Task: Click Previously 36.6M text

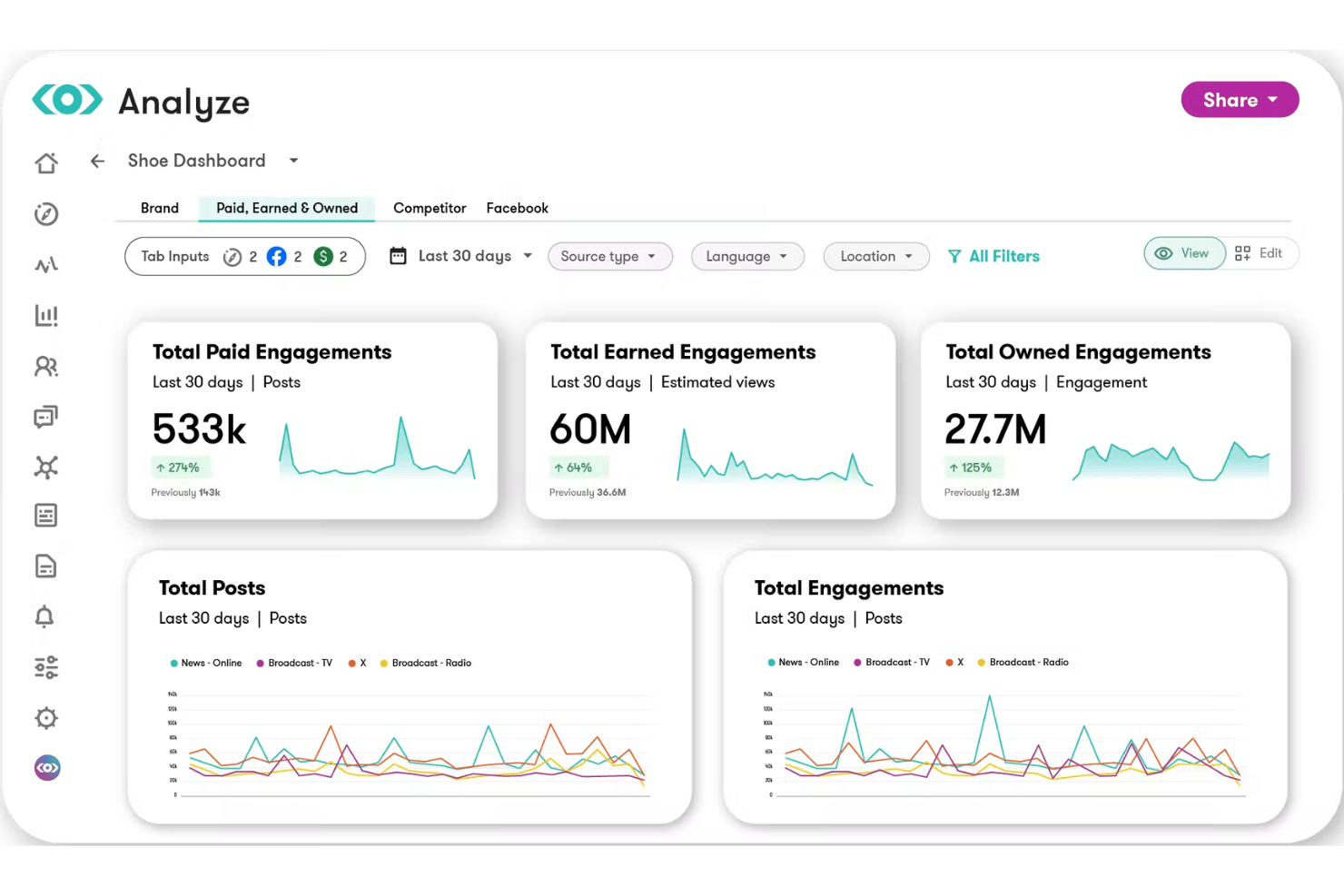Action: point(588,493)
